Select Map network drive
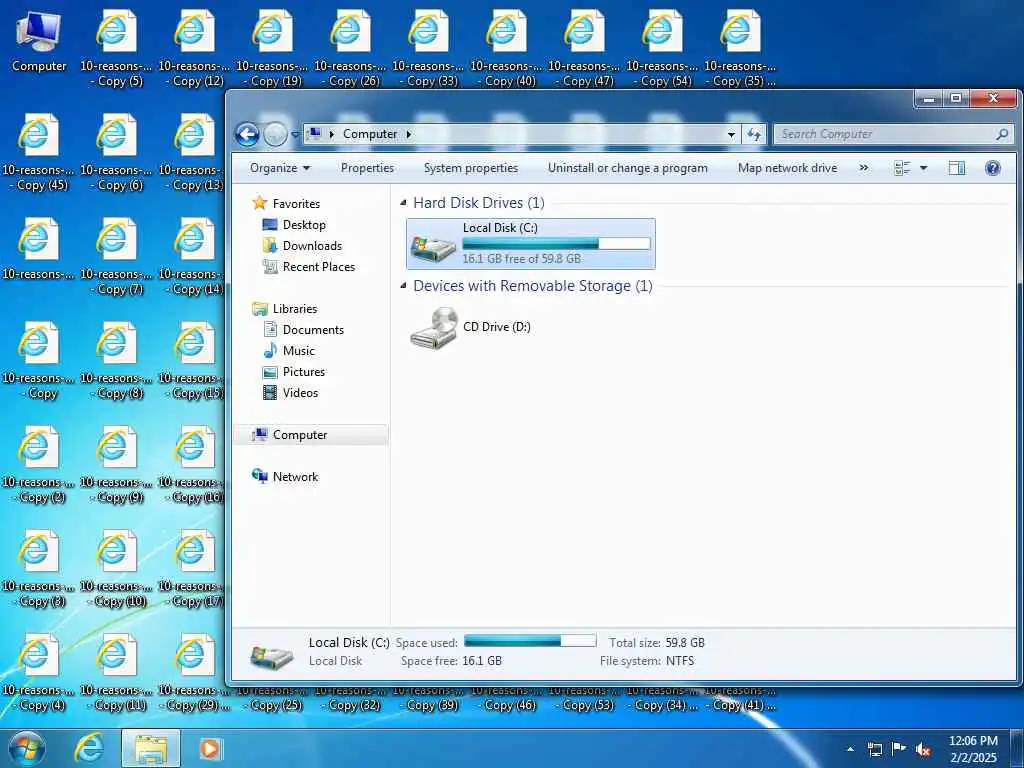The height and width of the screenshot is (768, 1024). (788, 168)
